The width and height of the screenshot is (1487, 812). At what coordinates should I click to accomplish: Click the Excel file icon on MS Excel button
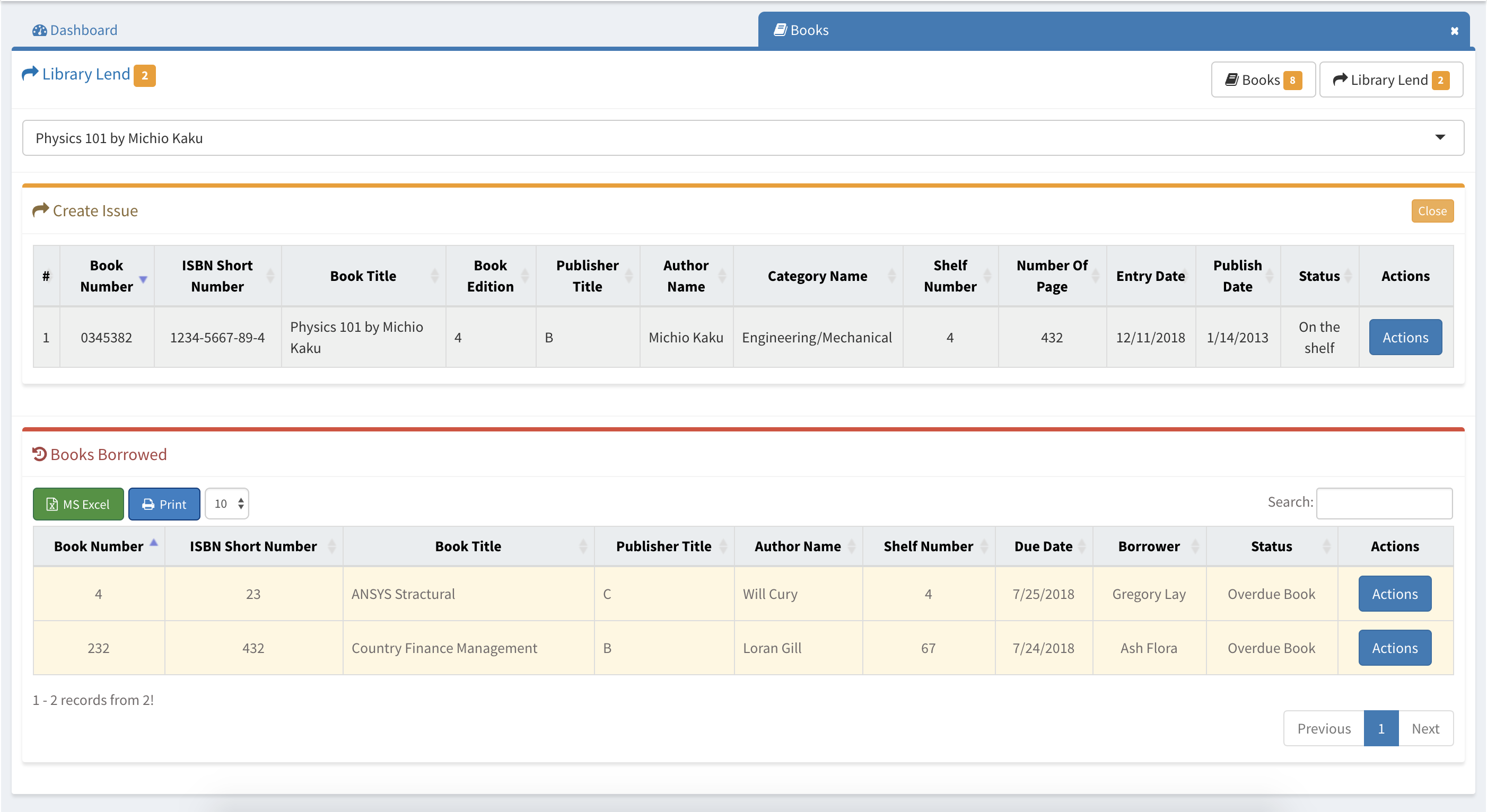coord(52,504)
